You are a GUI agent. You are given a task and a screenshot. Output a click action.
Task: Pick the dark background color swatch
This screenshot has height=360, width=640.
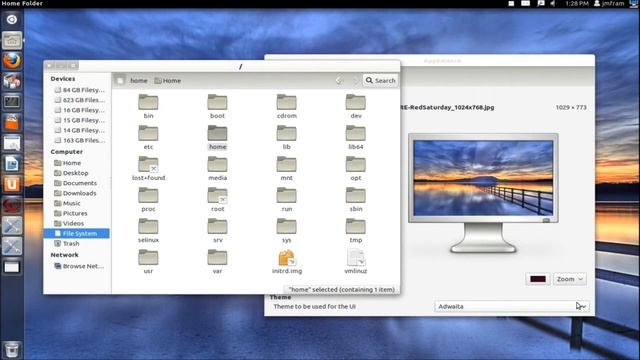pos(538,279)
